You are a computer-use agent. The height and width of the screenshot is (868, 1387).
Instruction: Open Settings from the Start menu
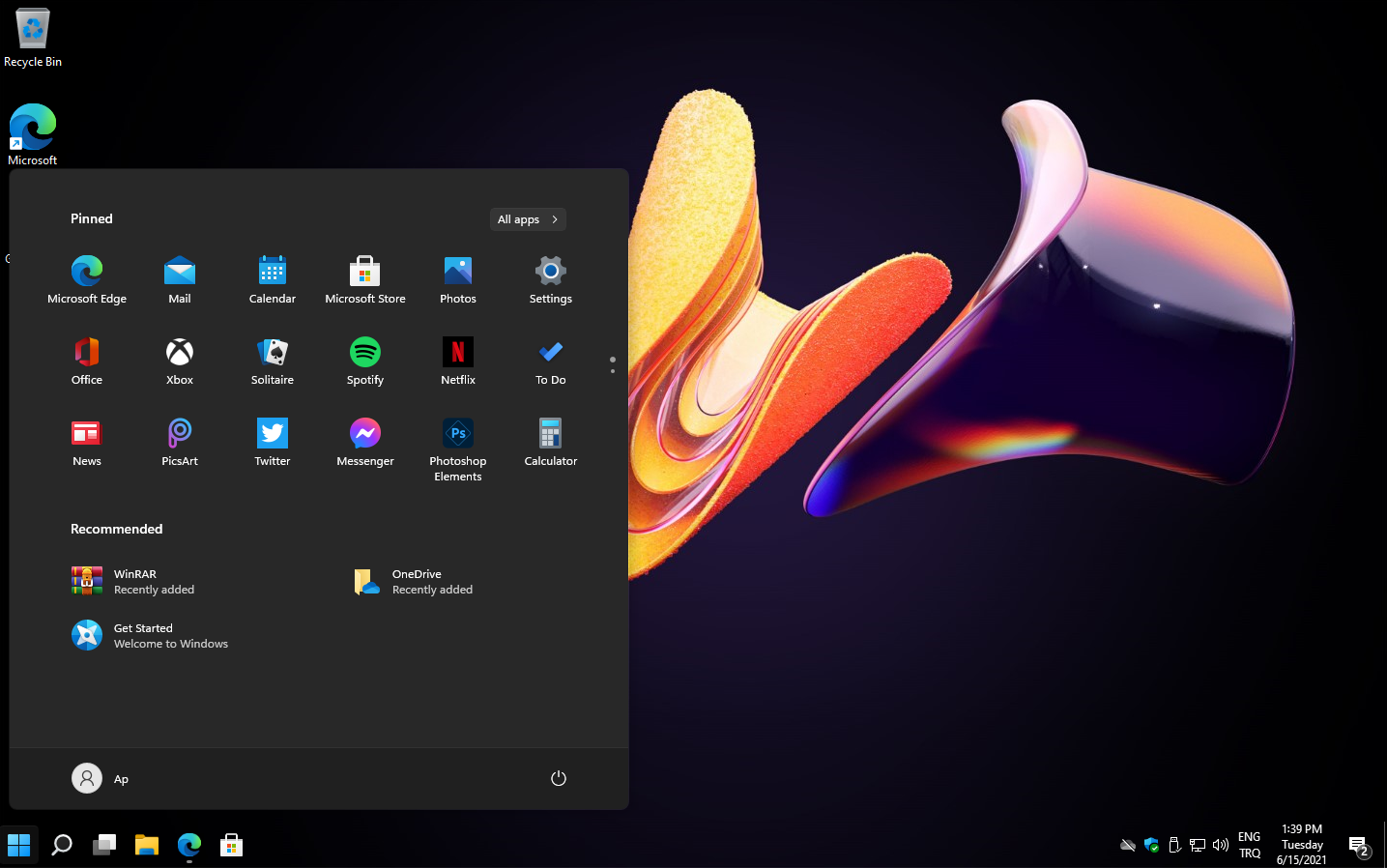coord(551,280)
